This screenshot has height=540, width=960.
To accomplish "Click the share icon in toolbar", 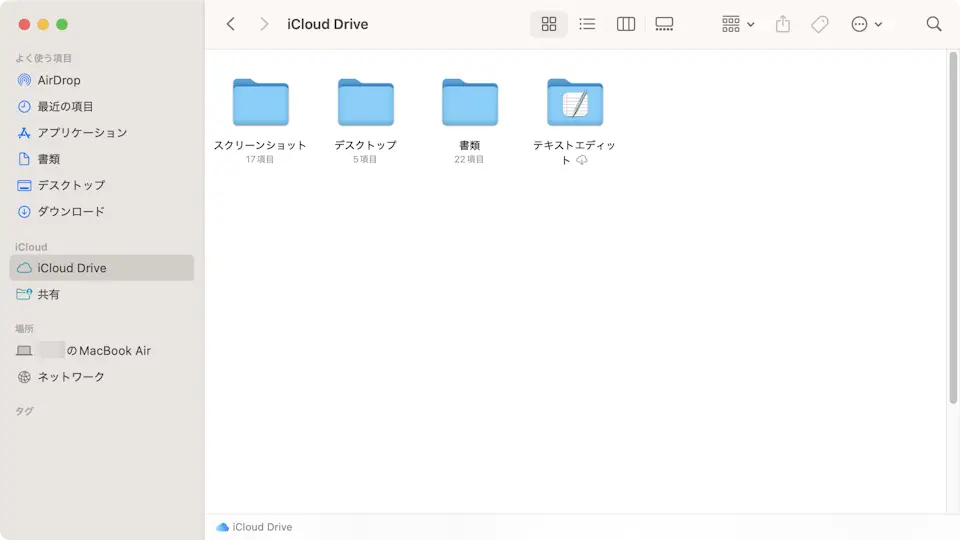I will (783, 24).
